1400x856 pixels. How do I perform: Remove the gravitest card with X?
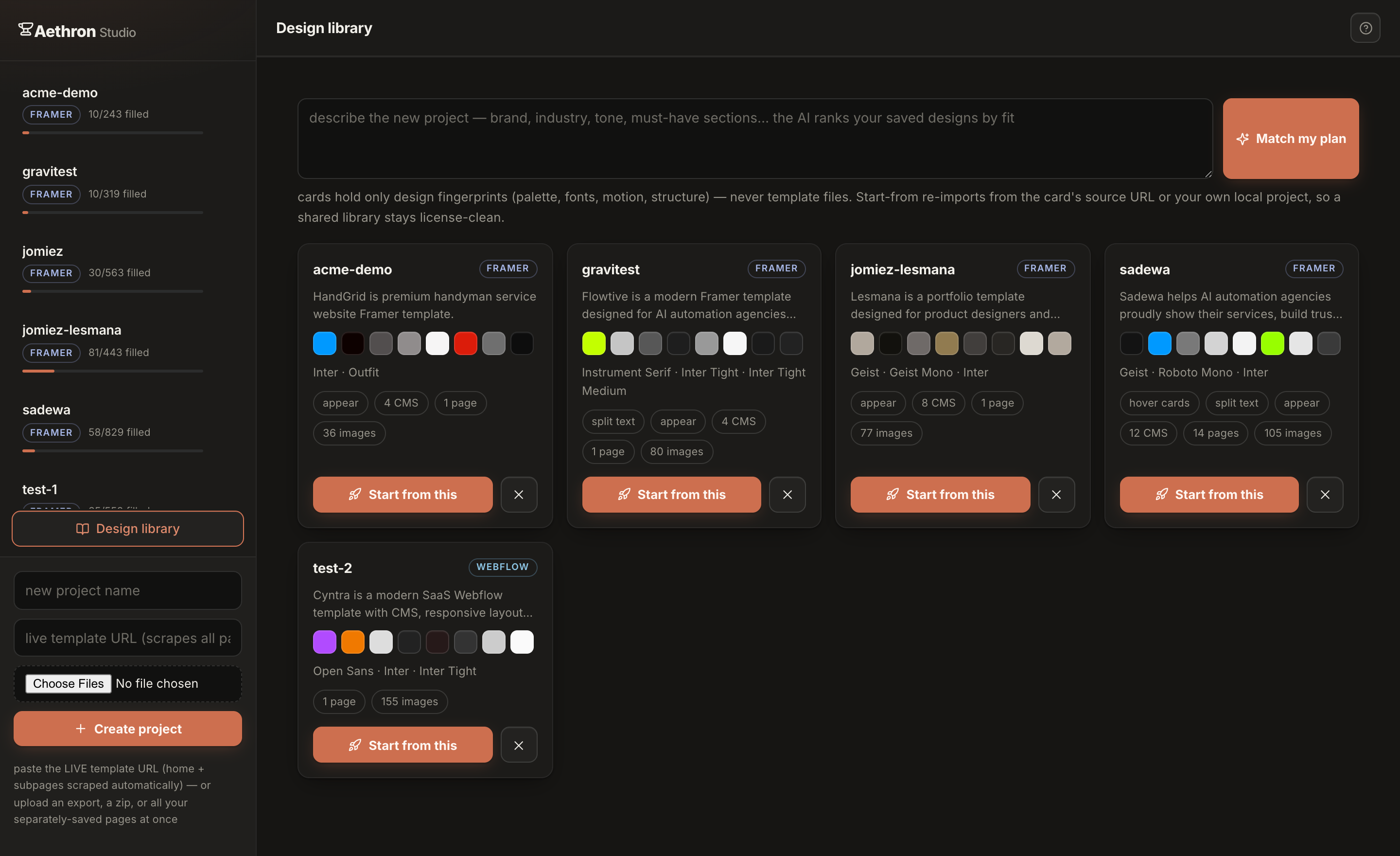[787, 495]
